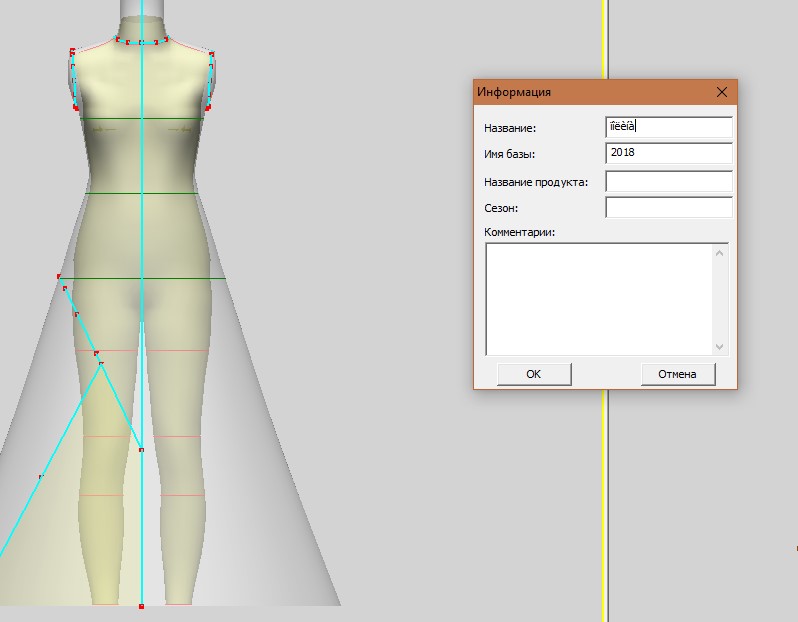The width and height of the screenshot is (798, 622).
Task: Click inside the Комментарии text area
Action: (x=598, y=298)
